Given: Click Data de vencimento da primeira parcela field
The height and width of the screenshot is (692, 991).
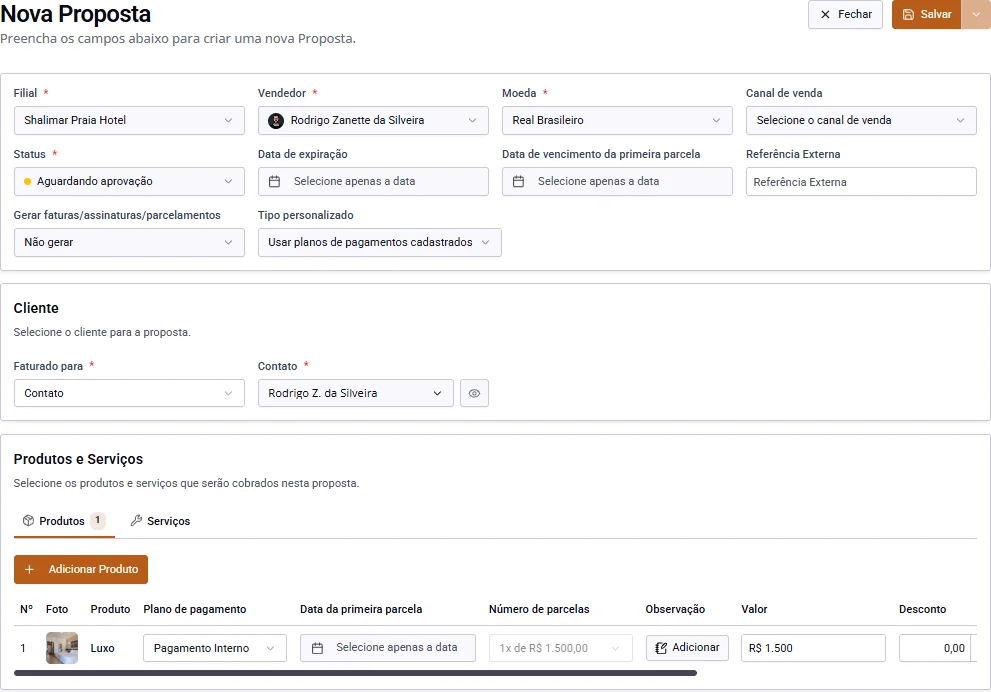Looking at the screenshot, I should point(617,181).
